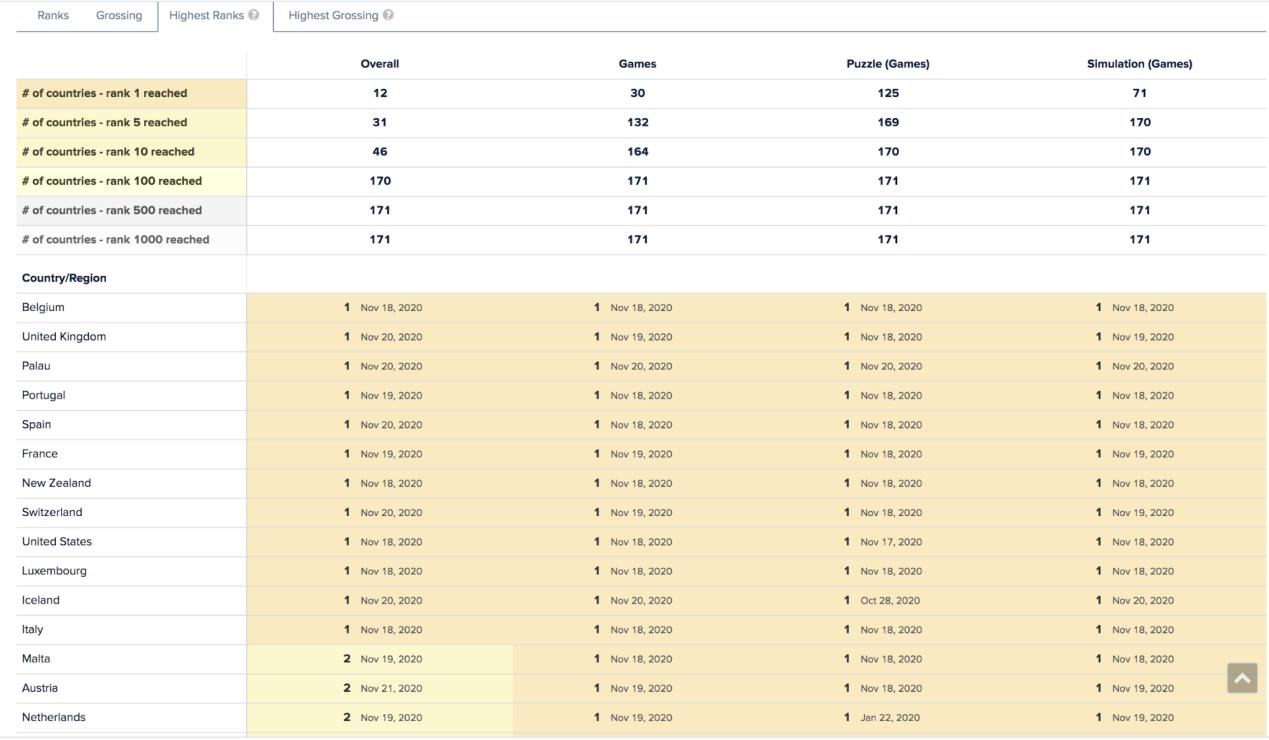The image size is (1269, 740).
Task: Select '# of countries - rank 5 reached' row label
Action: pos(105,122)
